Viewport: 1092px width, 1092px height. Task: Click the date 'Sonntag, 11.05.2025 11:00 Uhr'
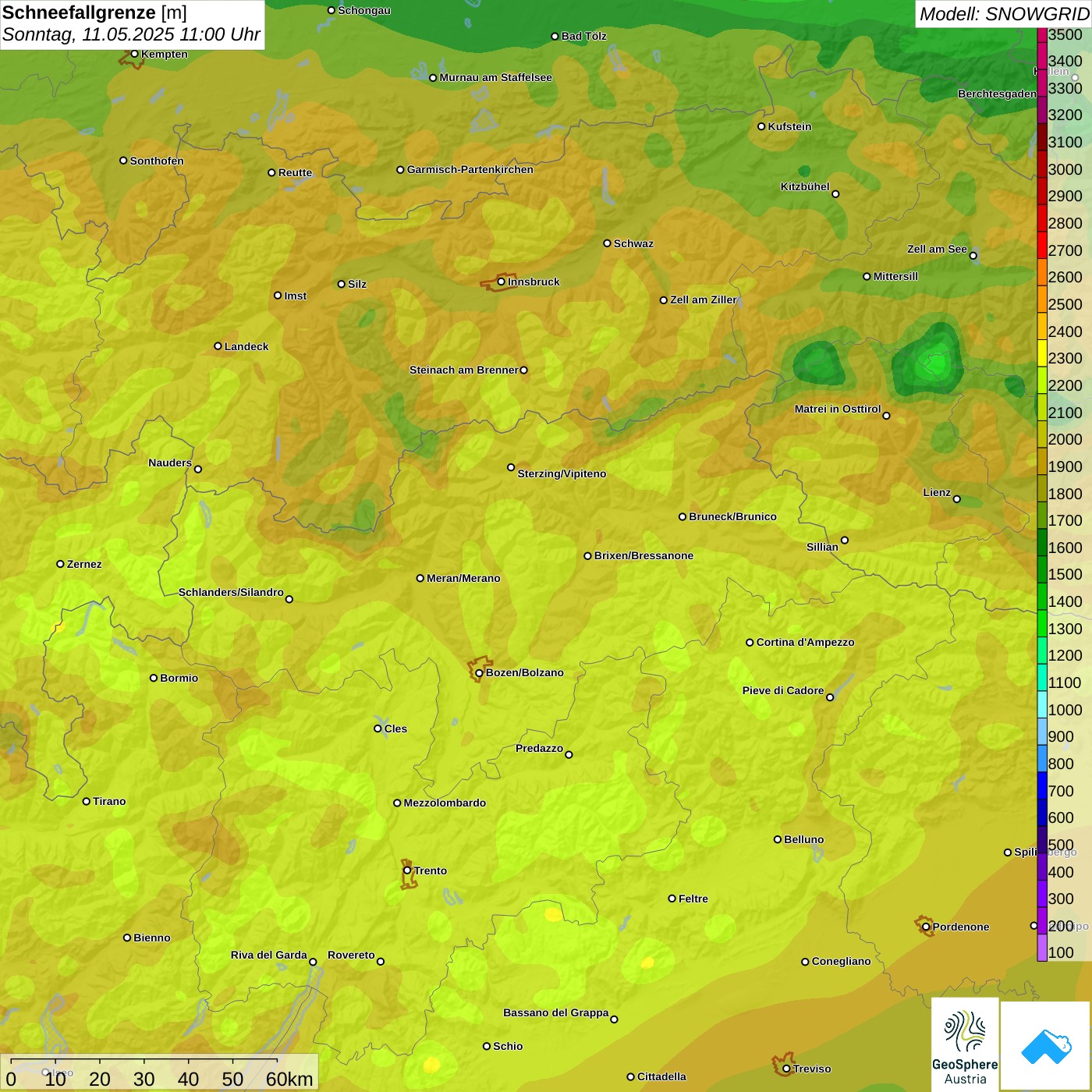131,34
